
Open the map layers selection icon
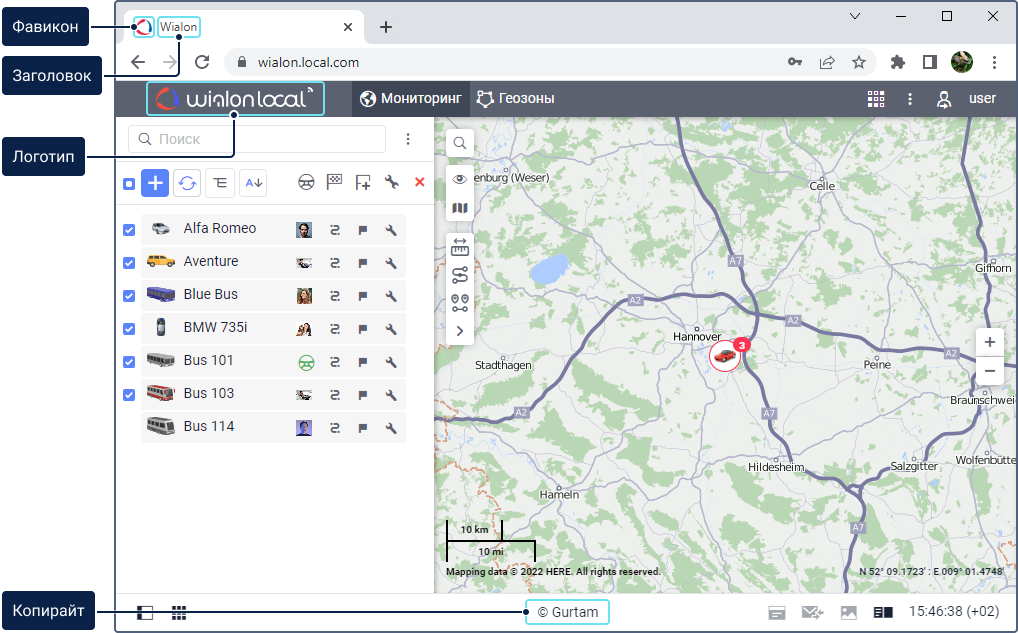click(x=460, y=208)
